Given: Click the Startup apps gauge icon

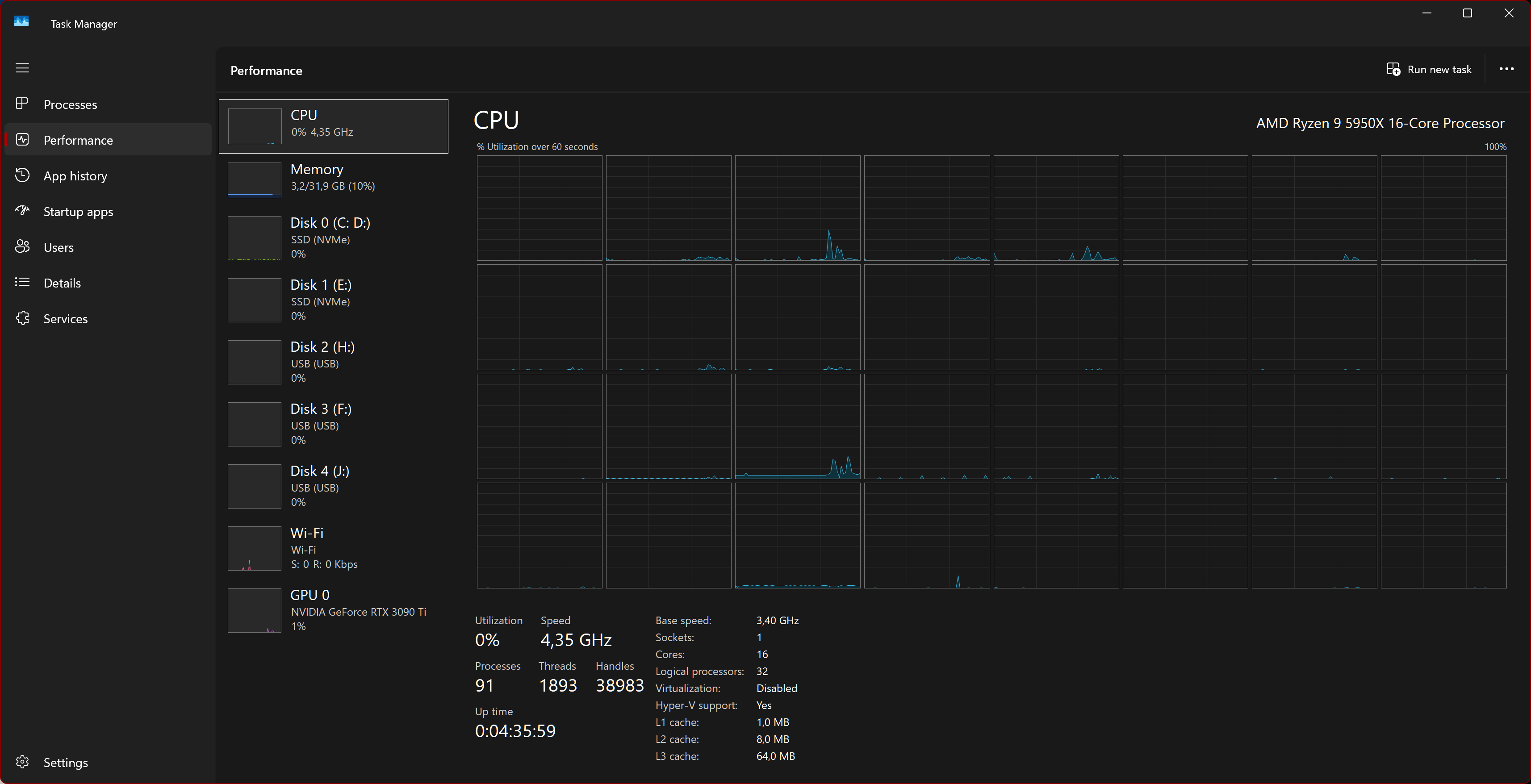Looking at the screenshot, I should tap(22, 211).
